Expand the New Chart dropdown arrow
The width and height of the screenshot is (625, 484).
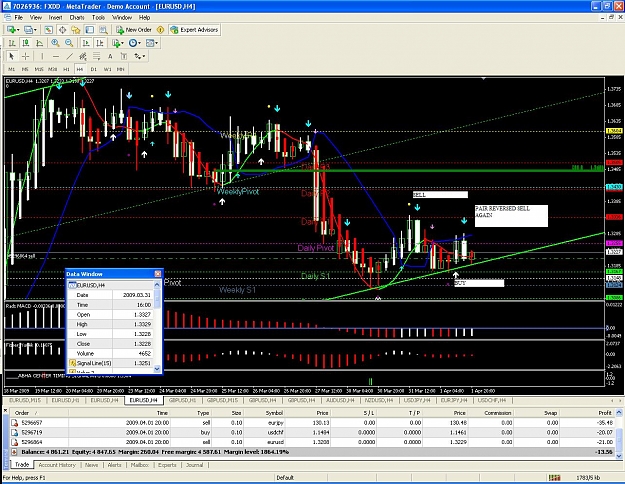coord(18,30)
